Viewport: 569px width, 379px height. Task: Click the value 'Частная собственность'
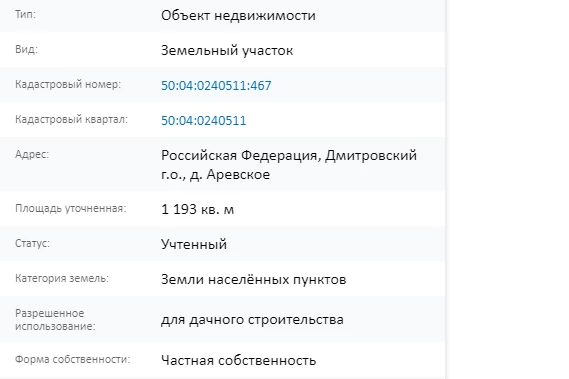238,360
